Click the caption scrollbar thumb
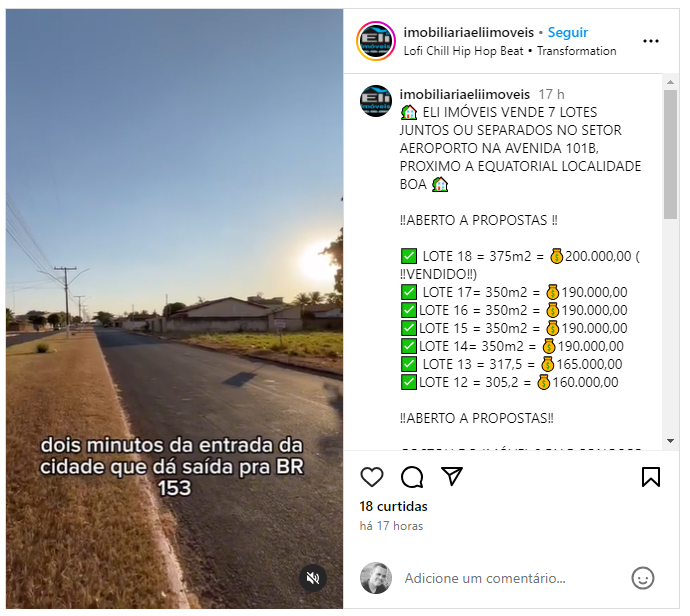 [672, 155]
